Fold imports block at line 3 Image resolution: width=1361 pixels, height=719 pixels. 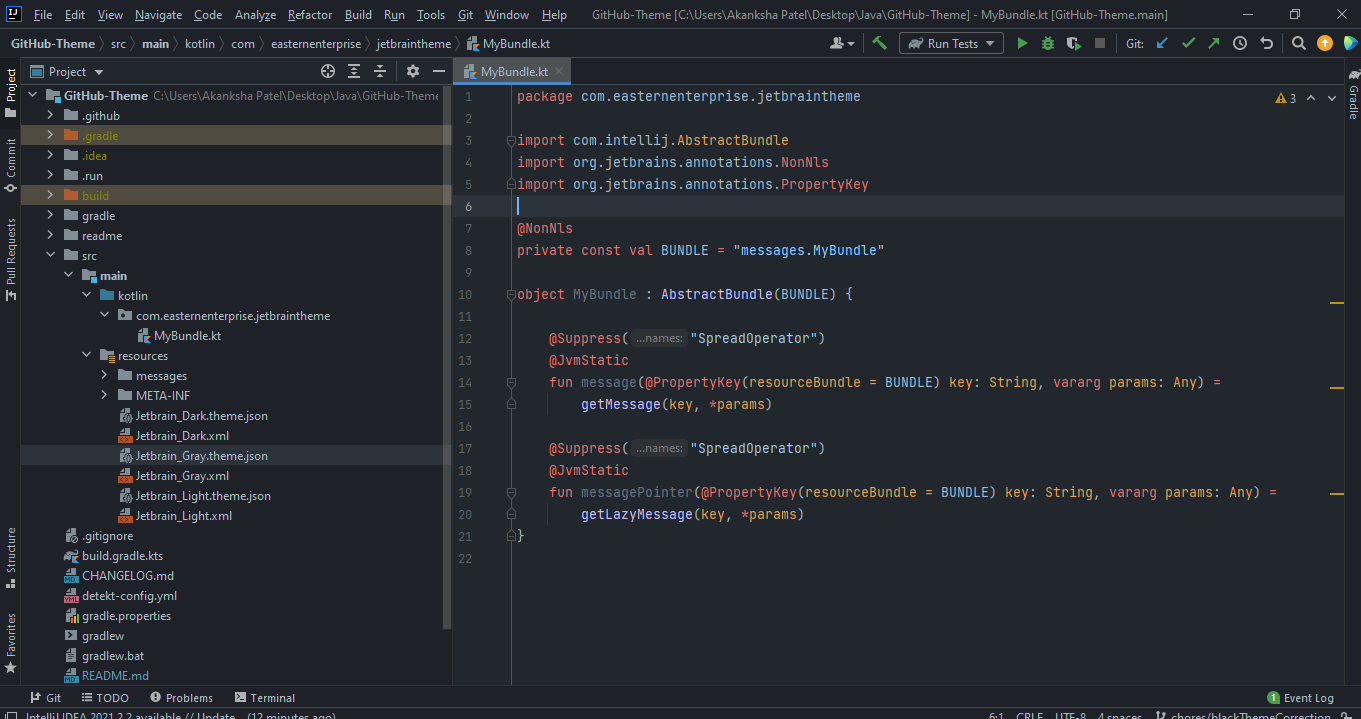click(x=511, y=140)
